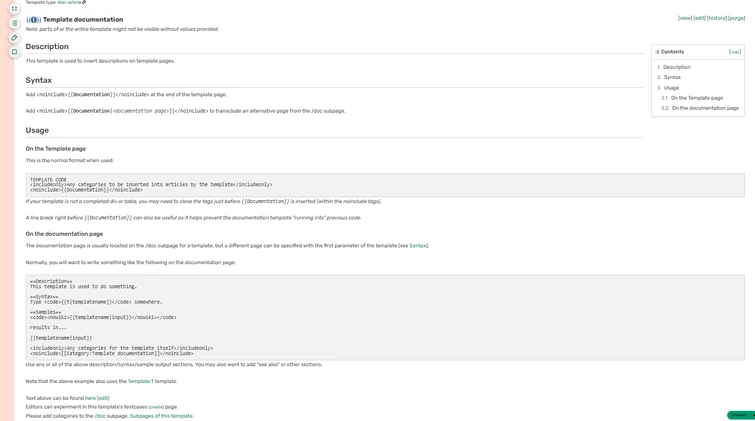Open the [history] documentation link
755x421 pixels.
(x=717, y=18)
